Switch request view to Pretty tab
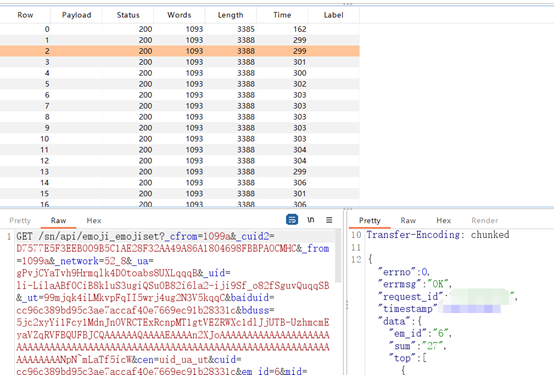554x375 pixels. (20, 221)
